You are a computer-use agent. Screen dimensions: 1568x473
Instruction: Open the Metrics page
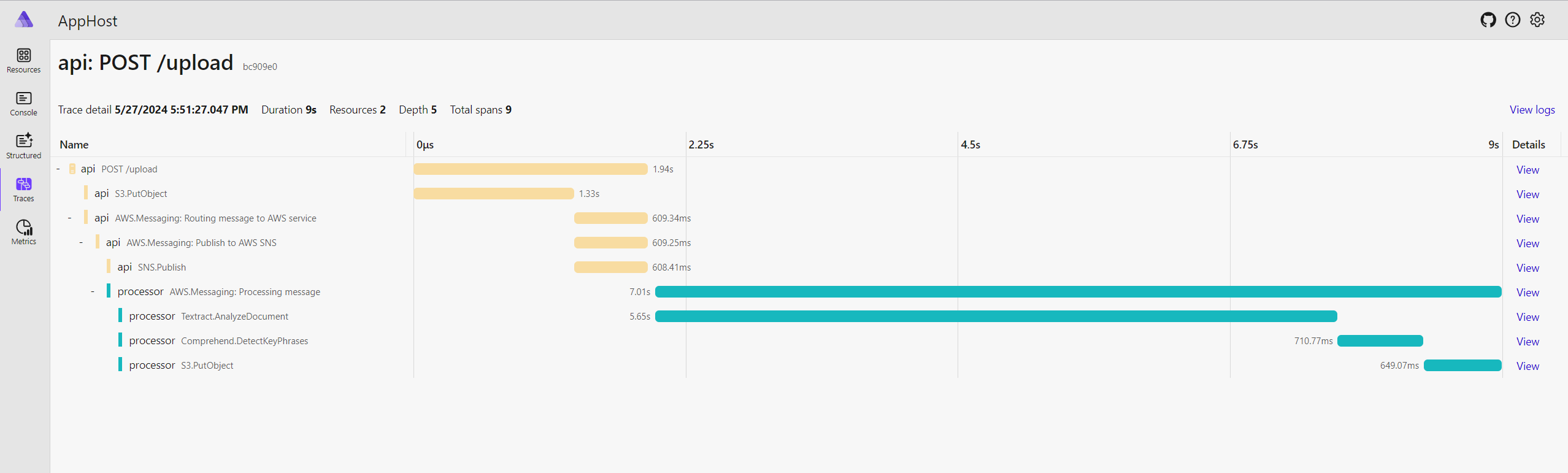tap(23, 233)
